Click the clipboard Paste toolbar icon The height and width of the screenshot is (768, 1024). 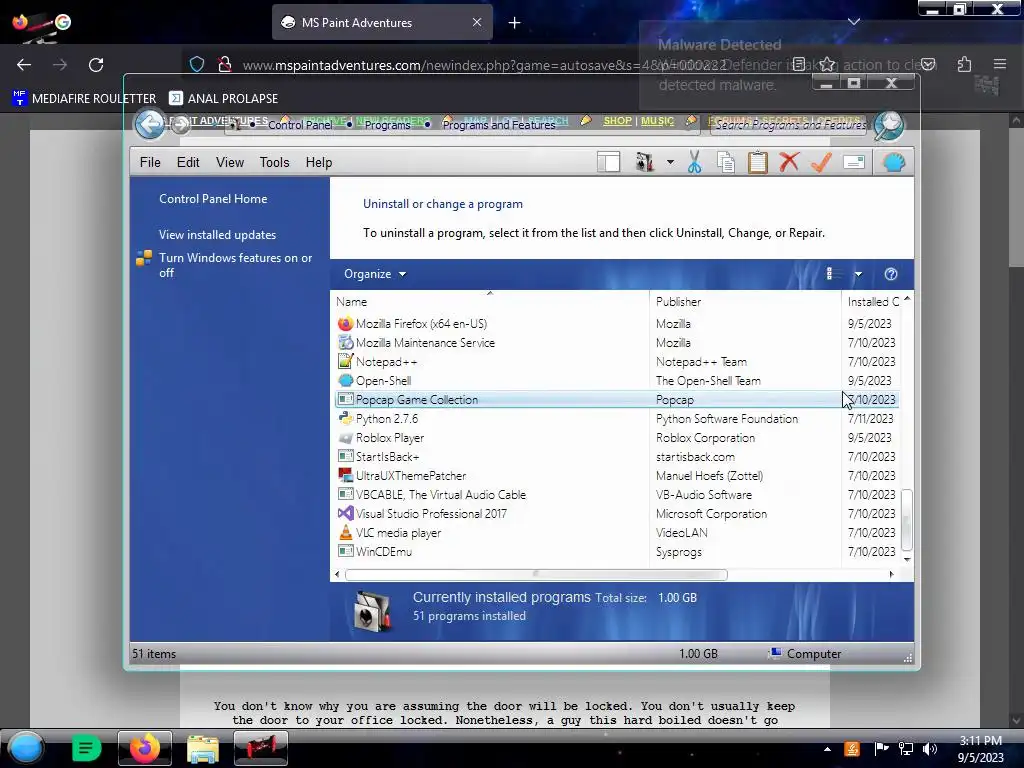pyautogui.click(x=758, y=162)
